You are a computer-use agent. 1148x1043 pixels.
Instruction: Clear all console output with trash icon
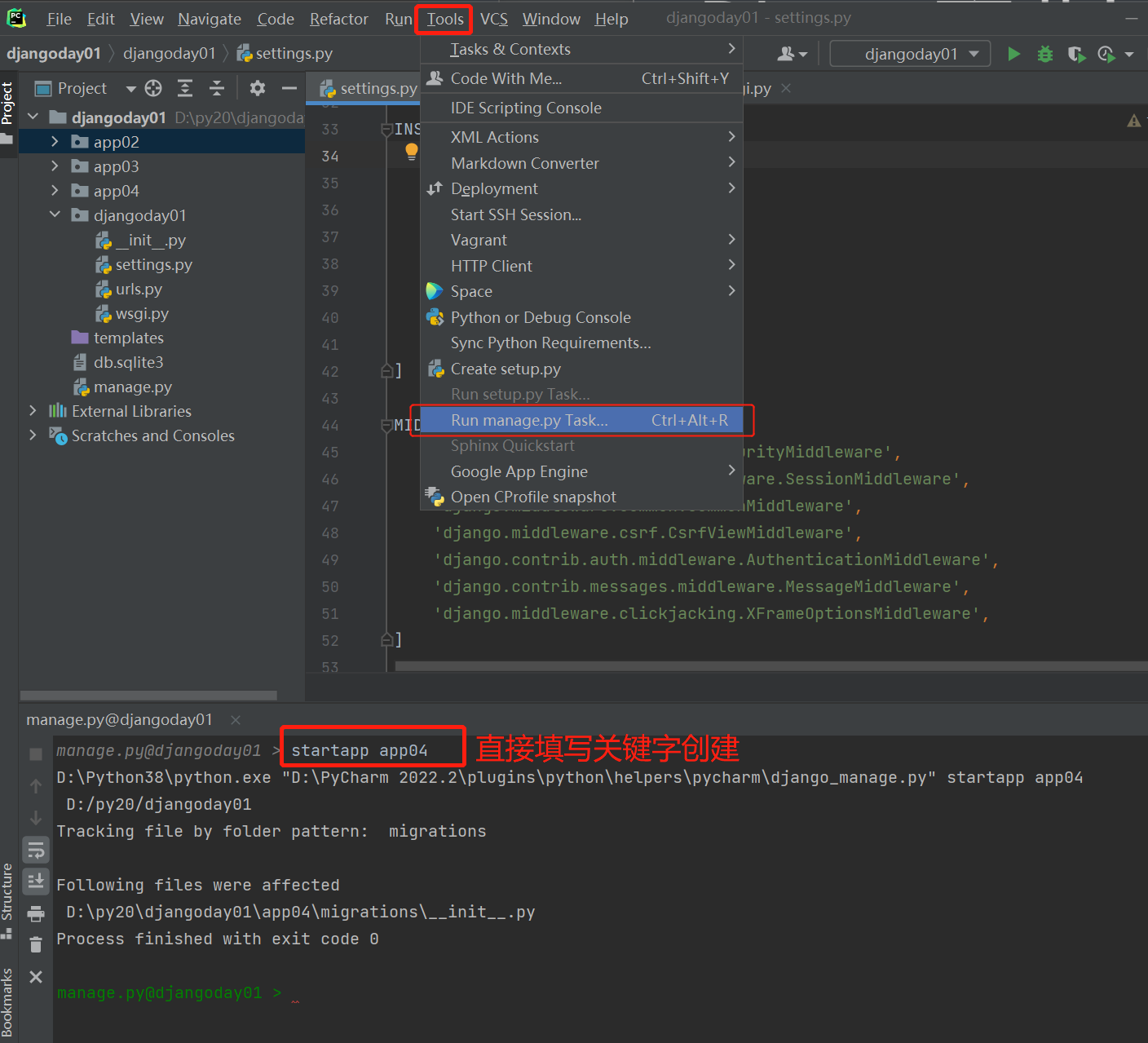click(36, 944)
